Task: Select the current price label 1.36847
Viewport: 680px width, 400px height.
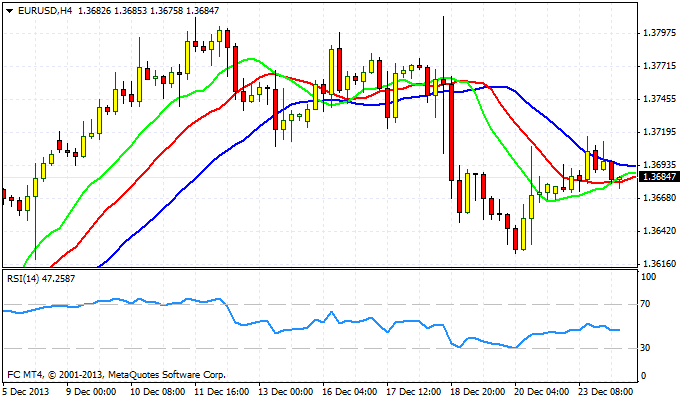Action: (659, 177)
